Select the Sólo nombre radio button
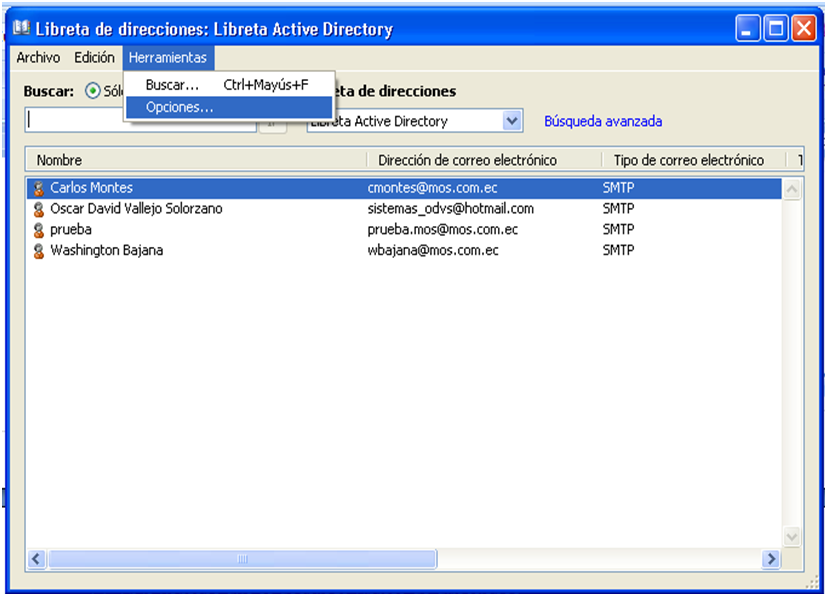This screenshot has height=596, width=827. pos(93,91)
